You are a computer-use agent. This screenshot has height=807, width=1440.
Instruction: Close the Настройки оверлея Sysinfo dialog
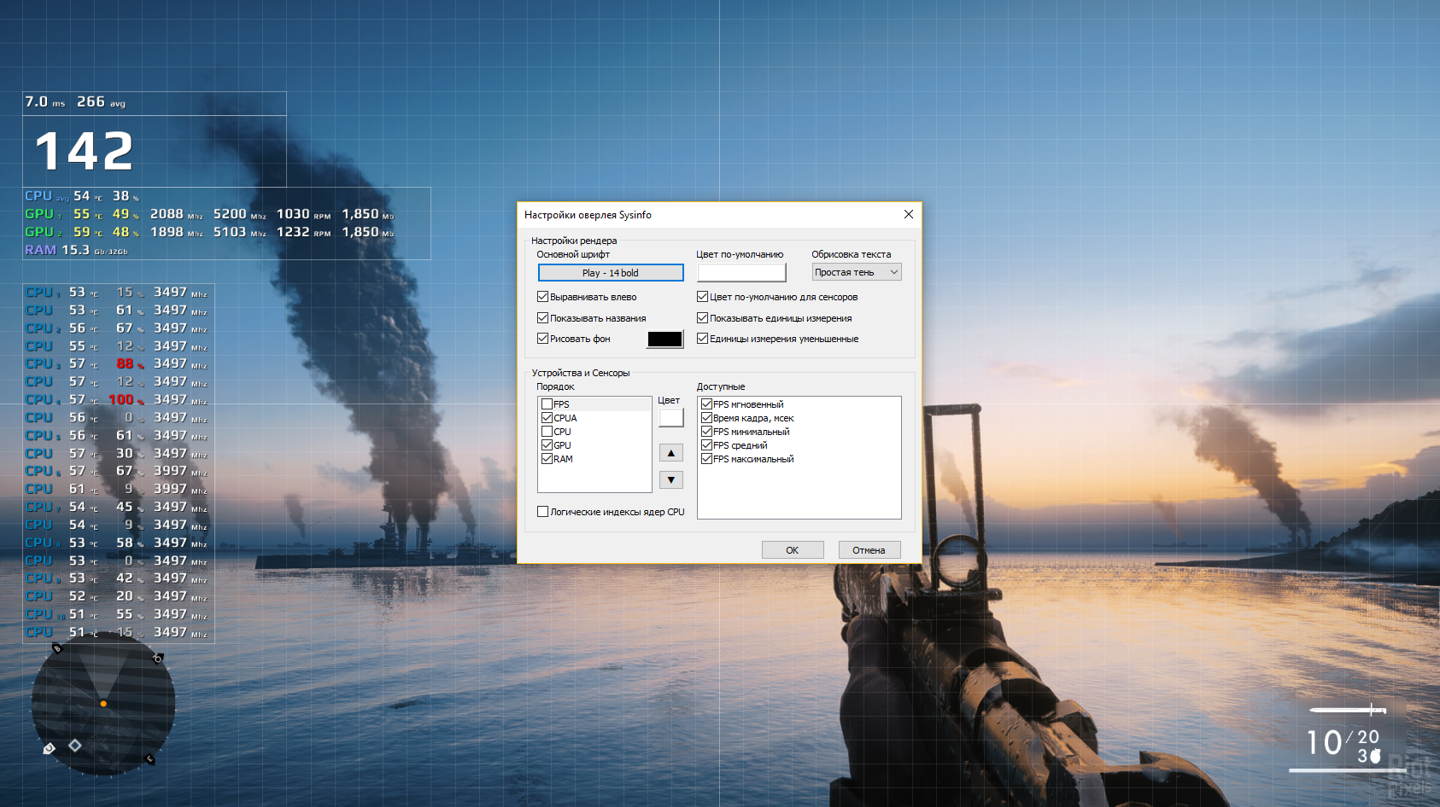[908, 214]
